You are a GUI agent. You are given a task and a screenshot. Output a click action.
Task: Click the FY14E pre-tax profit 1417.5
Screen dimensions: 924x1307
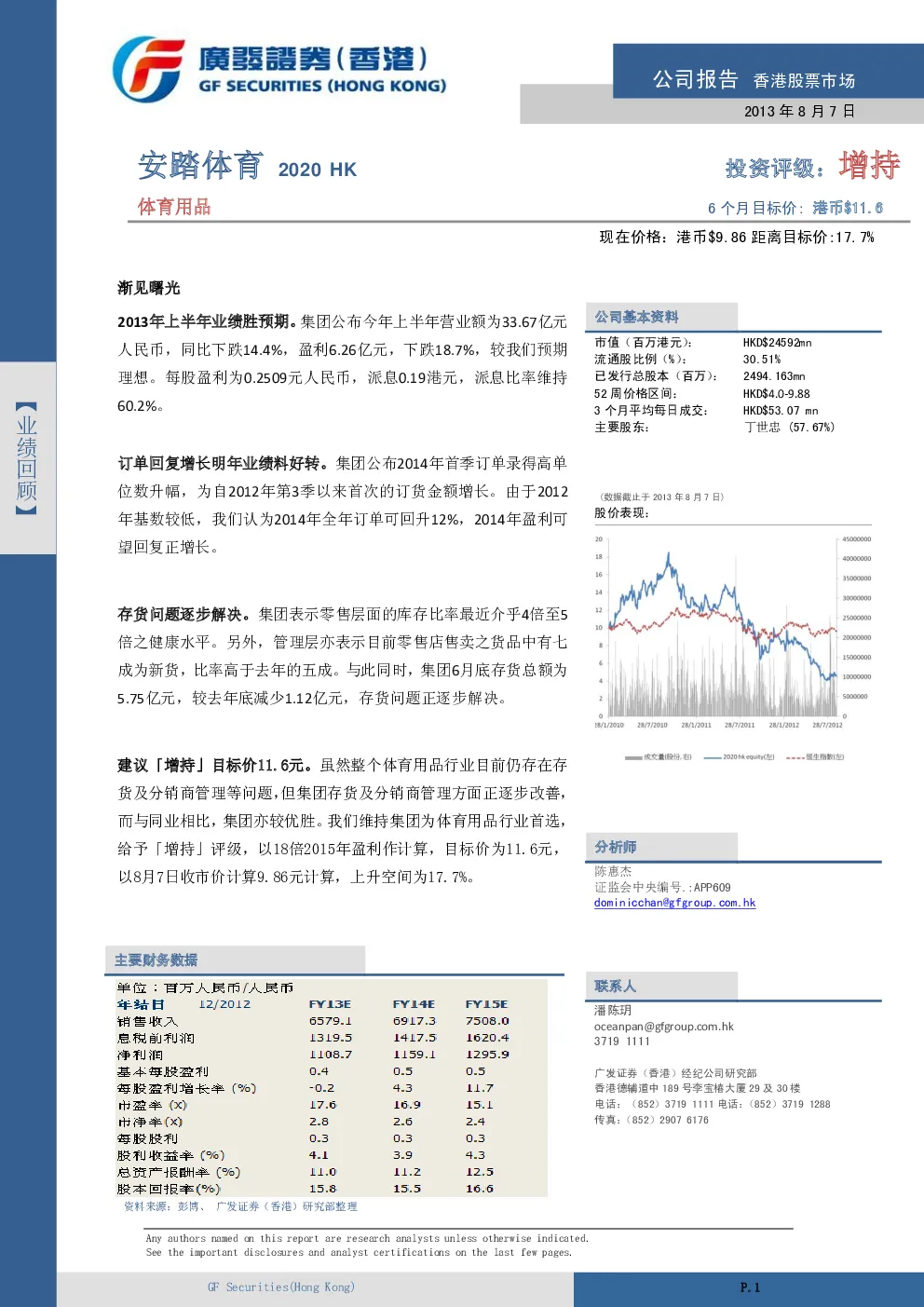click(x=414, y=1038)
